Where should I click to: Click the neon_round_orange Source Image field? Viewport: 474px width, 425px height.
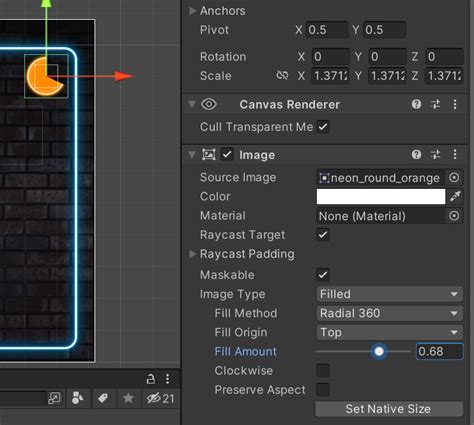pos(381,178)
